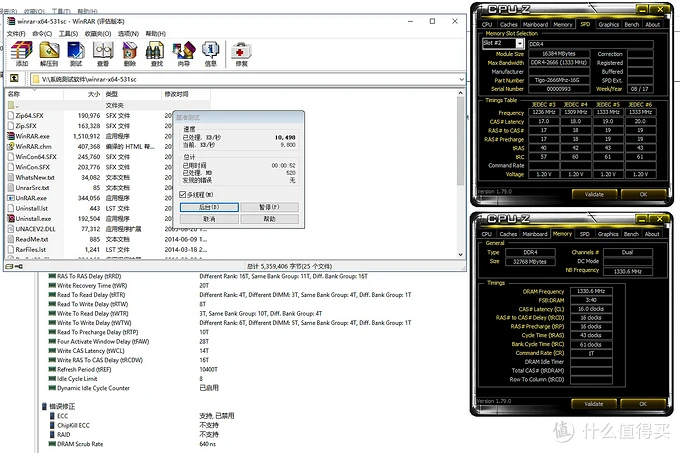
Task: Click the ECC chip icon in the list
Action: coord(52,416)
